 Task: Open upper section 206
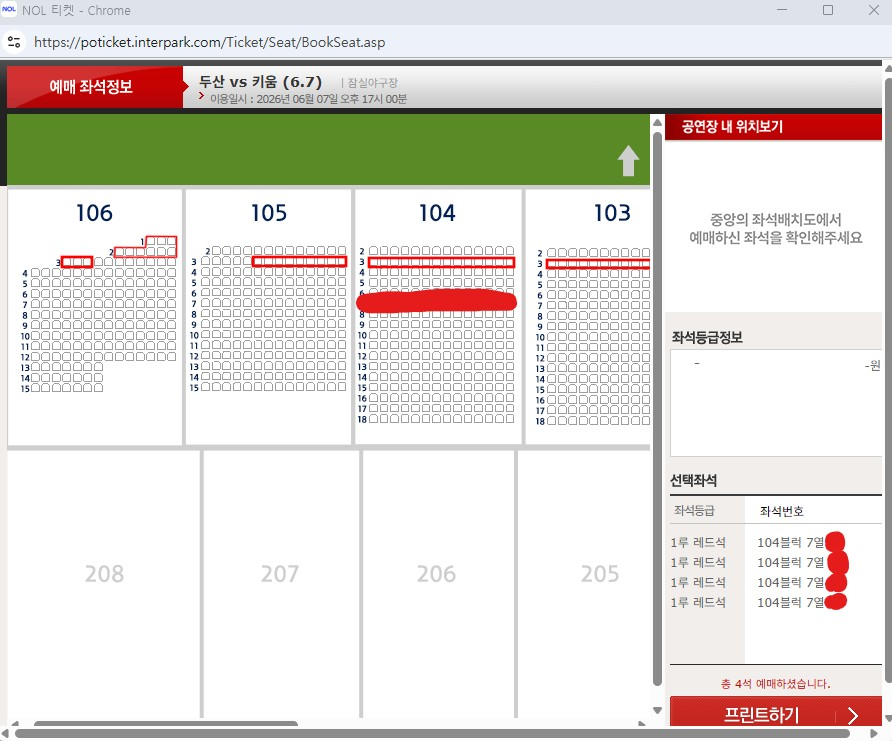pos(436,574)
